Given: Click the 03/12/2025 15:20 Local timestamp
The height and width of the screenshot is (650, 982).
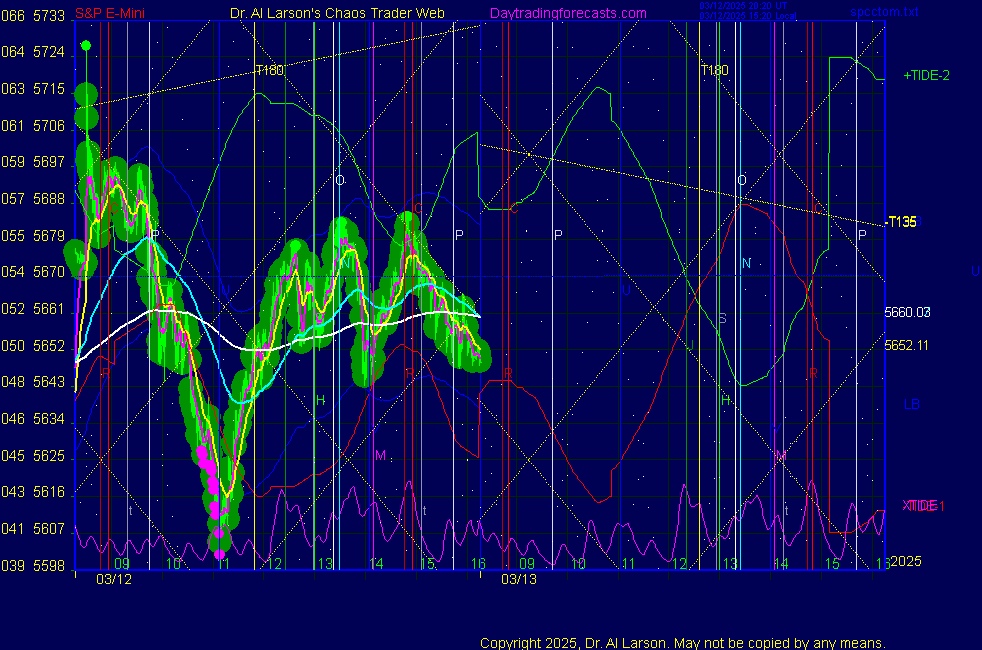Looking at the screenshot, I should click(748, 16).
